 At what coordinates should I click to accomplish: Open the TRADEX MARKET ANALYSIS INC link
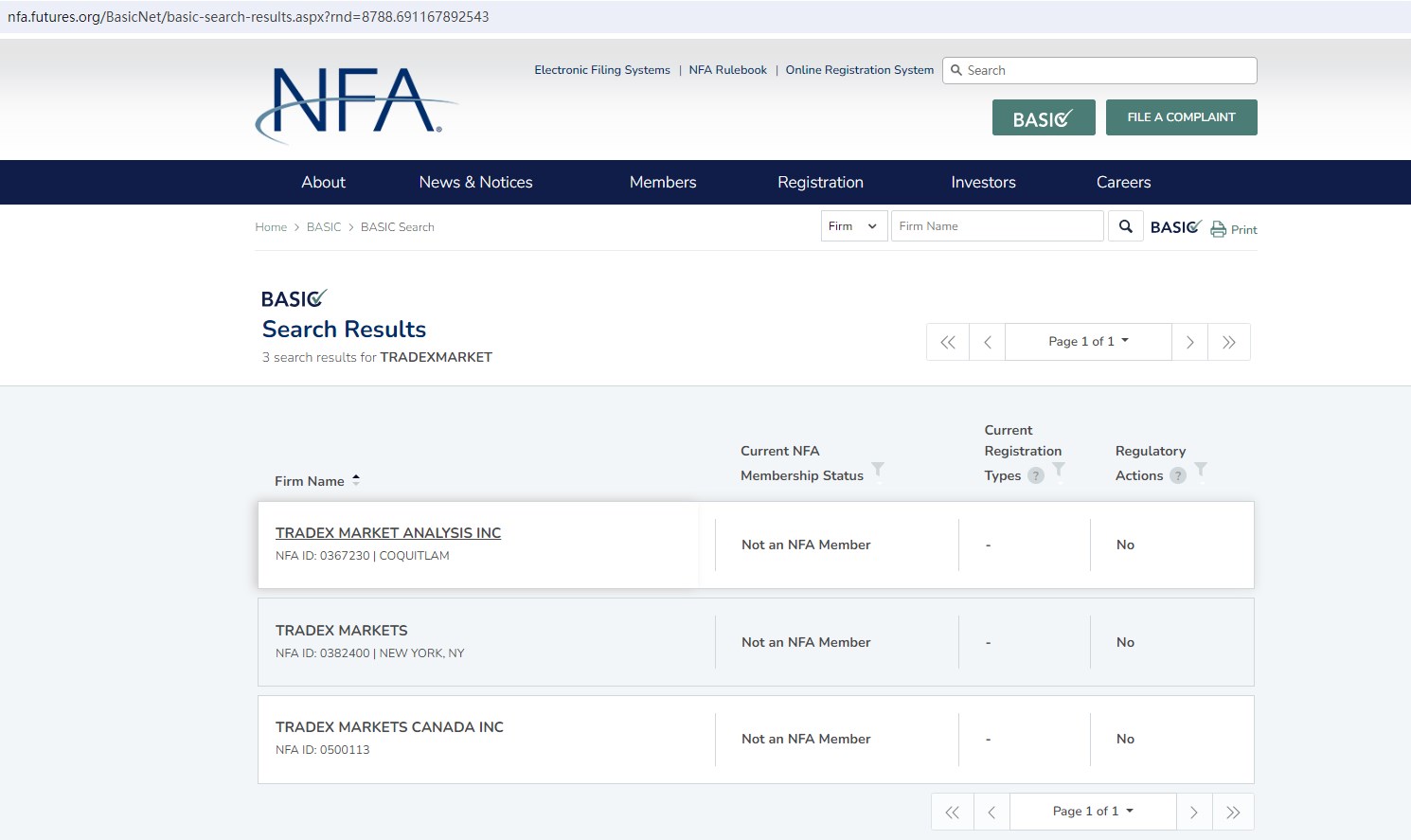(x=388, y=533)
